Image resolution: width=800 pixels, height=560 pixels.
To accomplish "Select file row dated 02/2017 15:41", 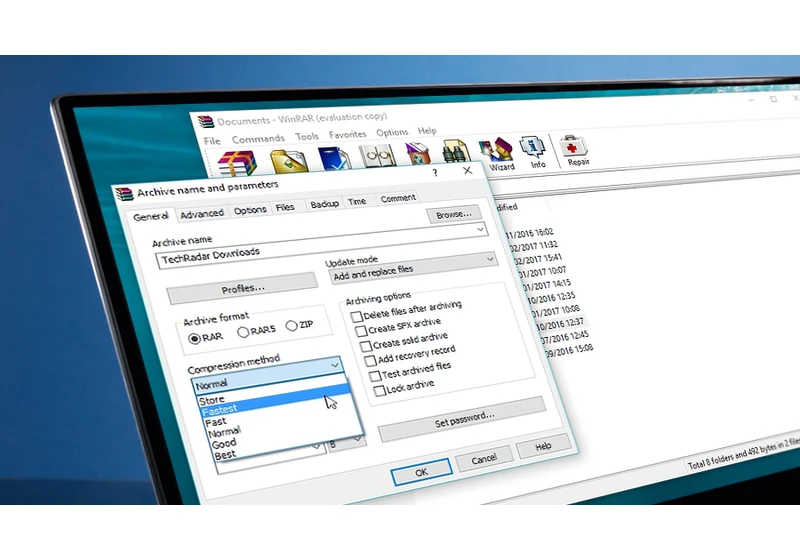I will pyautogui.click(x=539, y=260).
